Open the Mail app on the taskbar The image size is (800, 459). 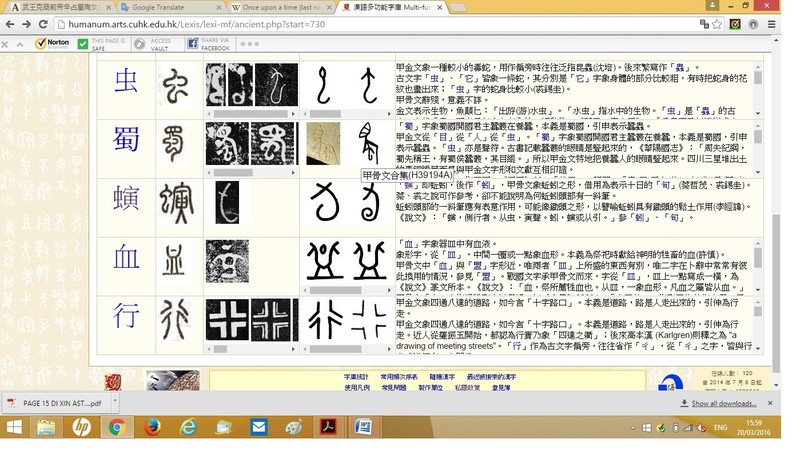click(259, 427)
